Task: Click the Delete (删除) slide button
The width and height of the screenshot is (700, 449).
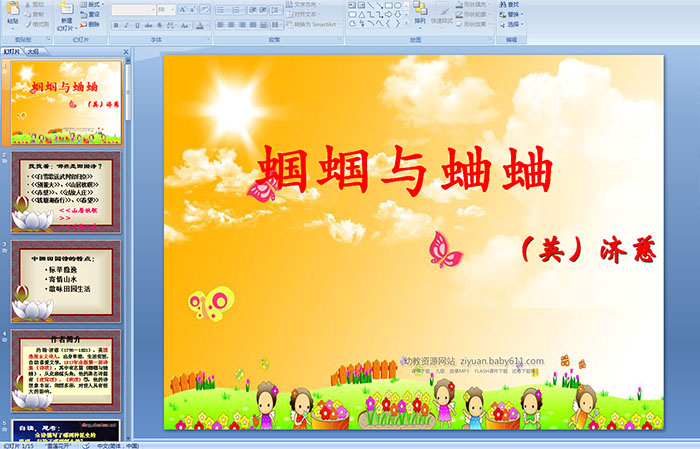Action: [x=90, y=24]
